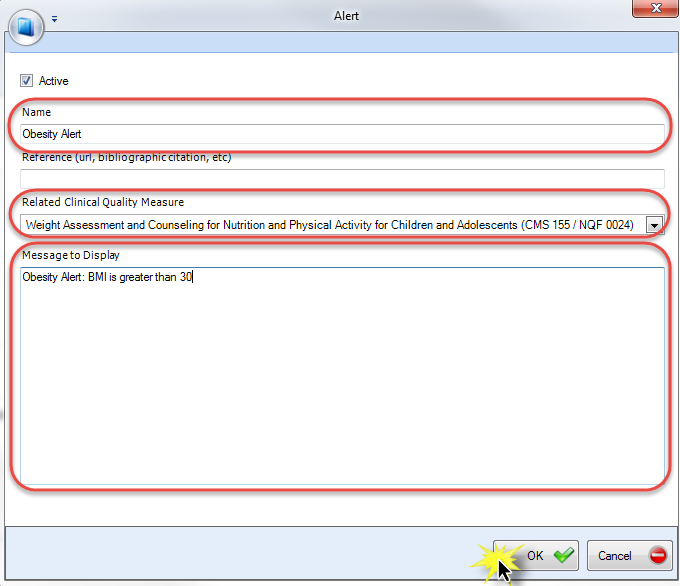The width and height of the screenshot is (680, 586).
Task: Open the quick access toolbar customize arrow
Action: click(x=55, y=18)
